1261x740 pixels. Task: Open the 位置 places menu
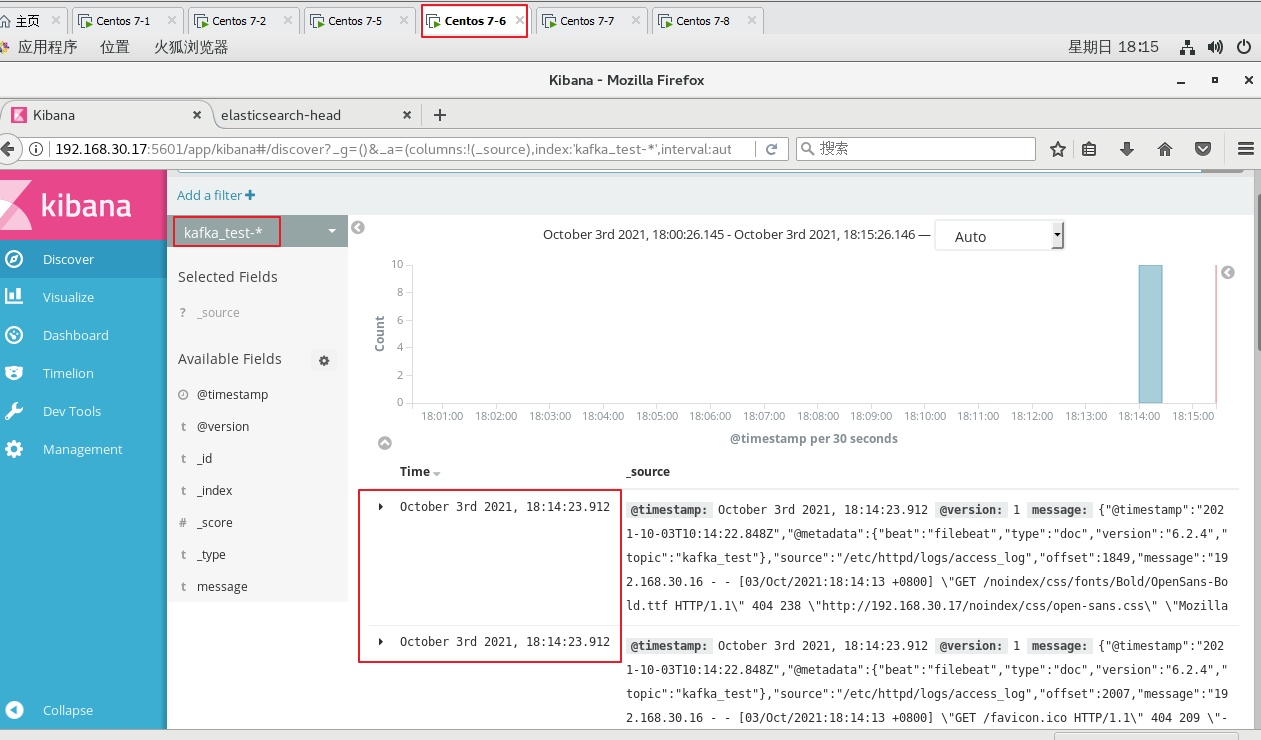tap(115, 47)
